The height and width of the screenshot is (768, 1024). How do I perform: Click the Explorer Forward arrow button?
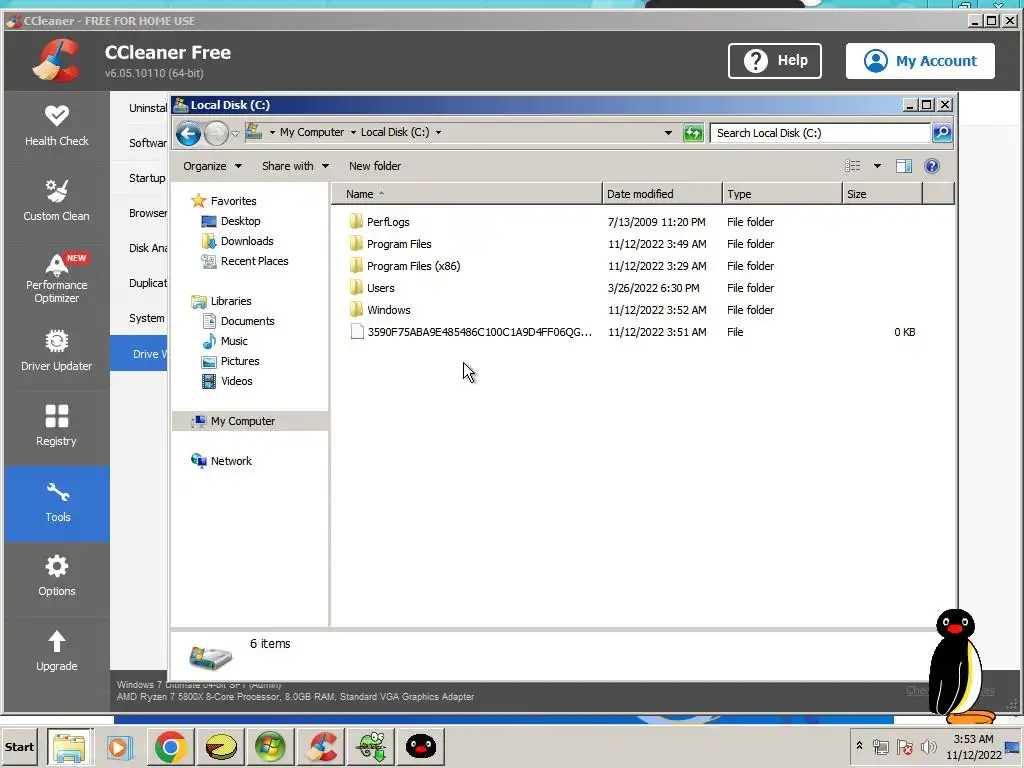pyautogui.click(x=216, y=133)
